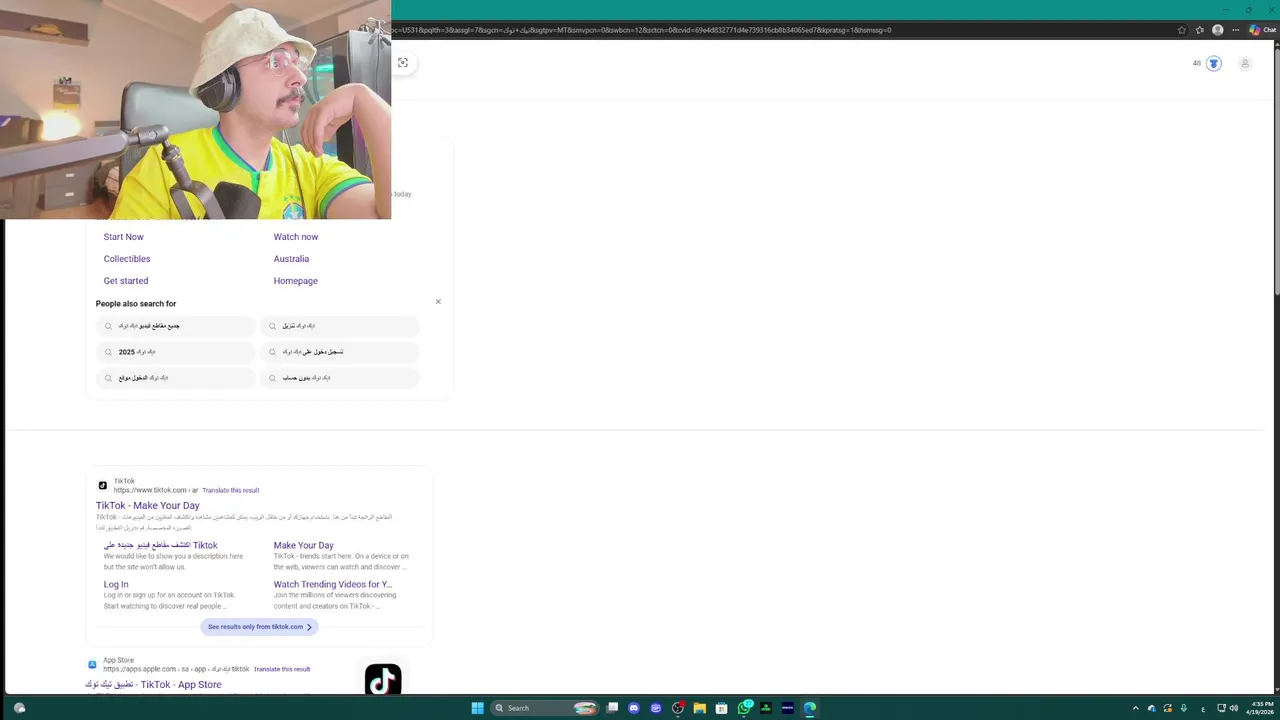This screenshot has width=1280, height=720.
Task: Open Microsoft Rewards medal icon
Action: tap(1214, 64)
